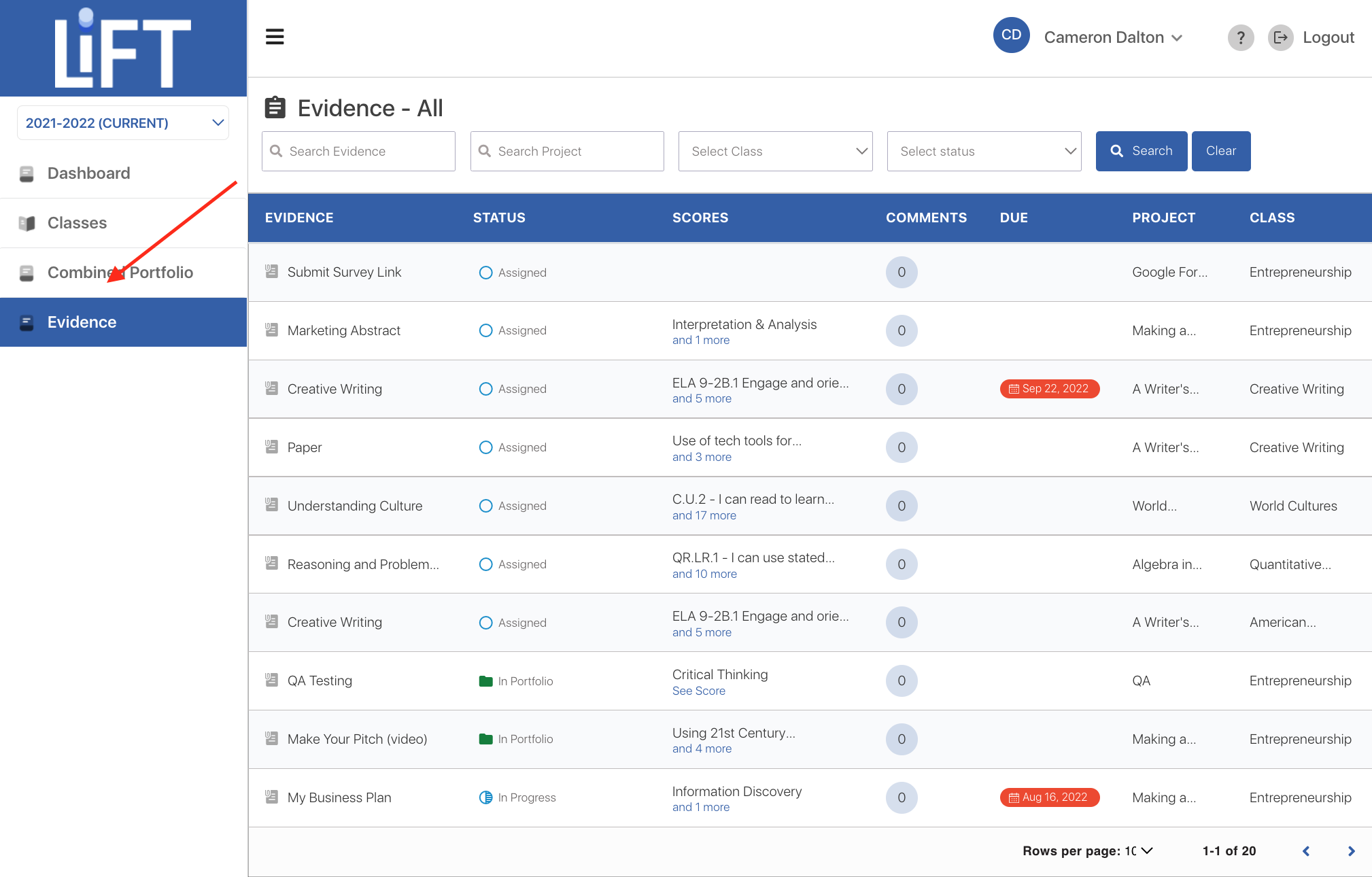Click Assigned status circle for Submit Survey Link
Viewport: 1372px width, 877px height.
(485, 273)
